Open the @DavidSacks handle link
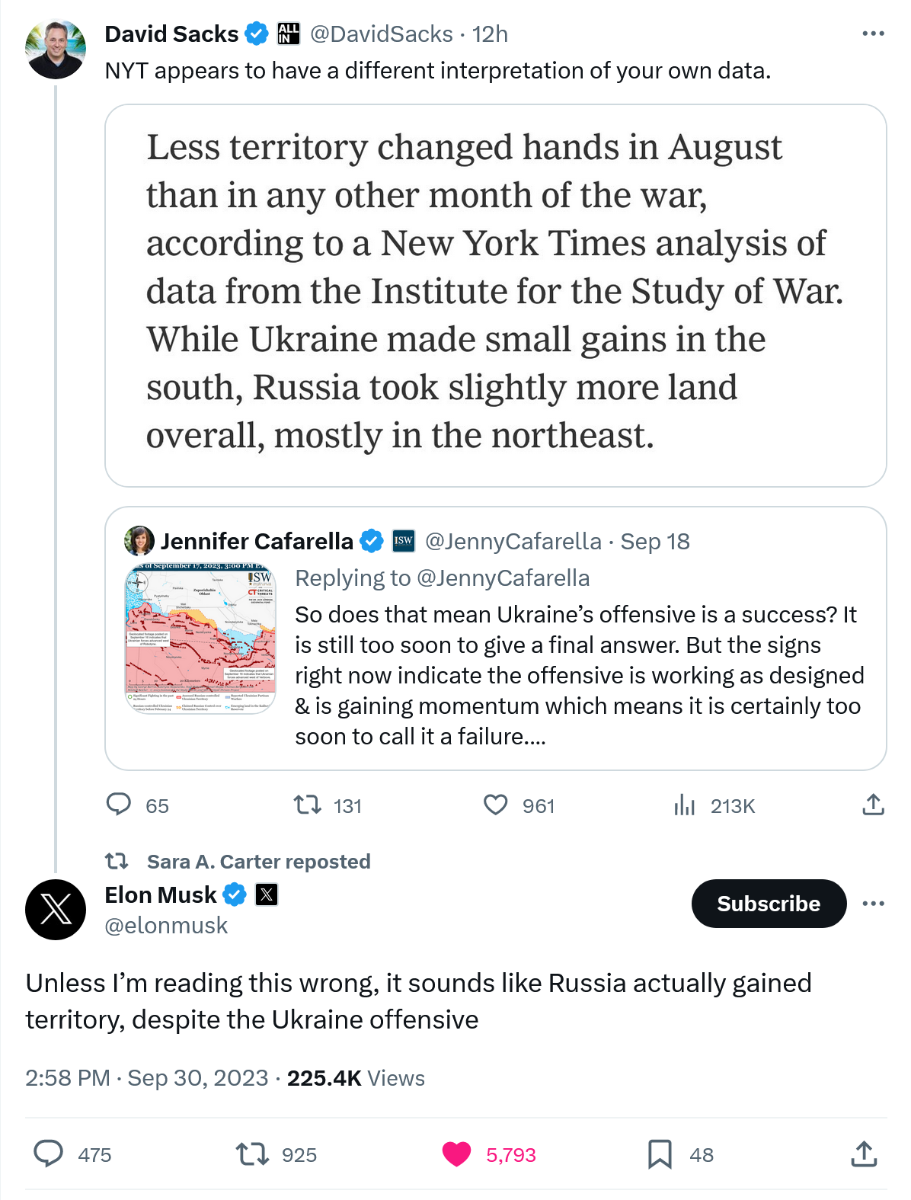 (x=381, y=34)
